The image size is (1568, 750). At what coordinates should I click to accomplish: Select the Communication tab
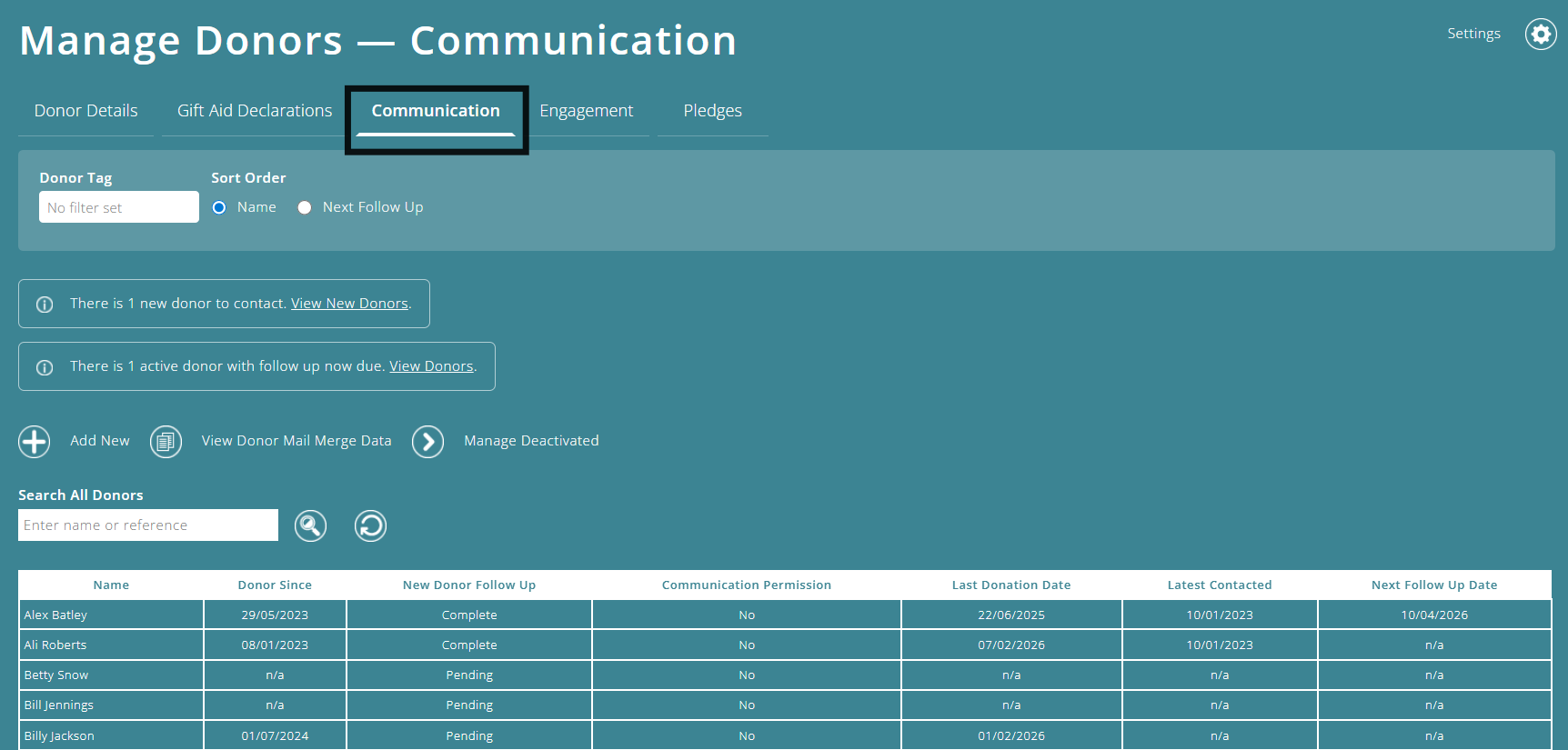coord(436,111)
